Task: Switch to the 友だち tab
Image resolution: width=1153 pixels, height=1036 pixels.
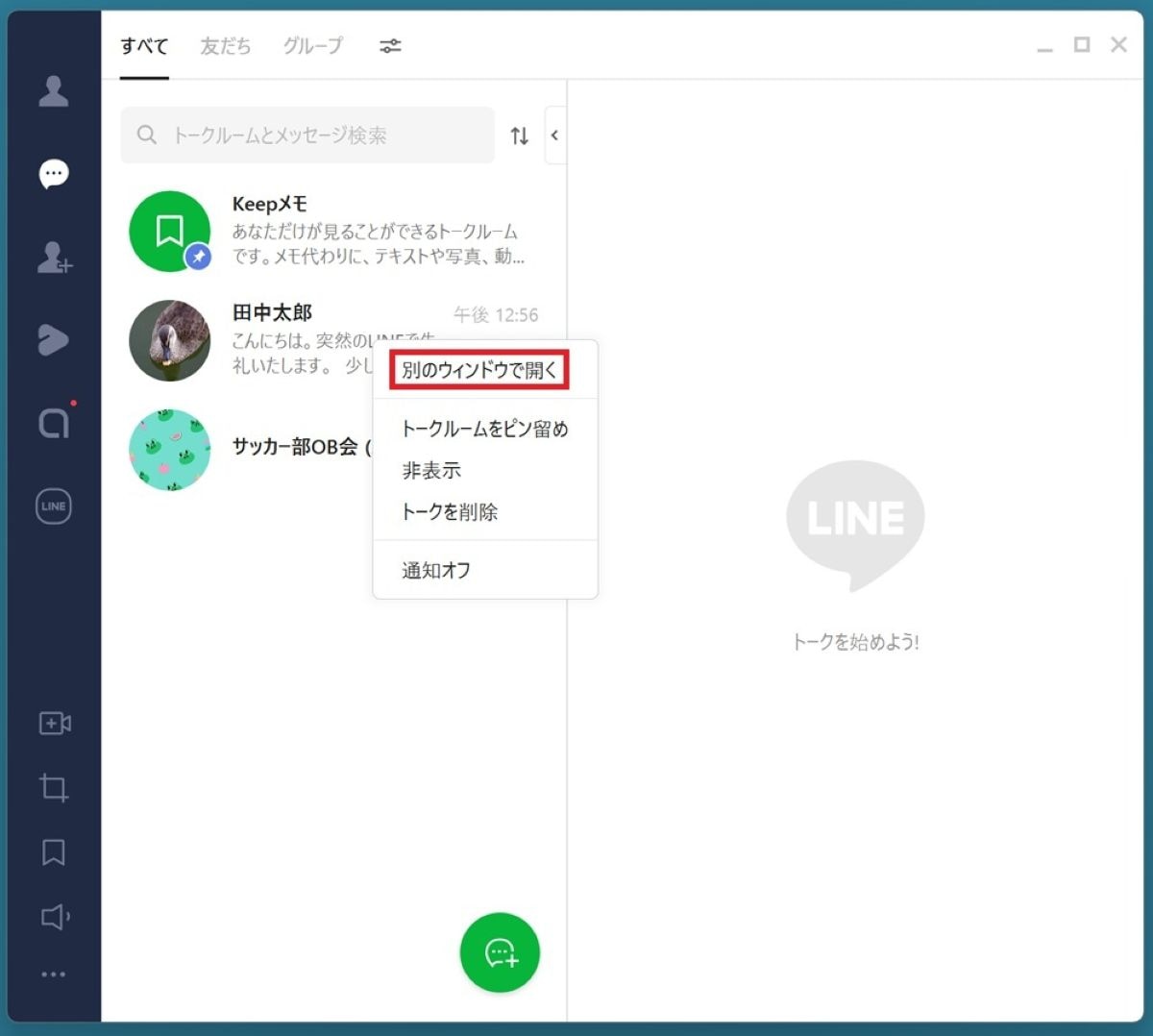Action: pyautogui.click(x=226, y=46)
